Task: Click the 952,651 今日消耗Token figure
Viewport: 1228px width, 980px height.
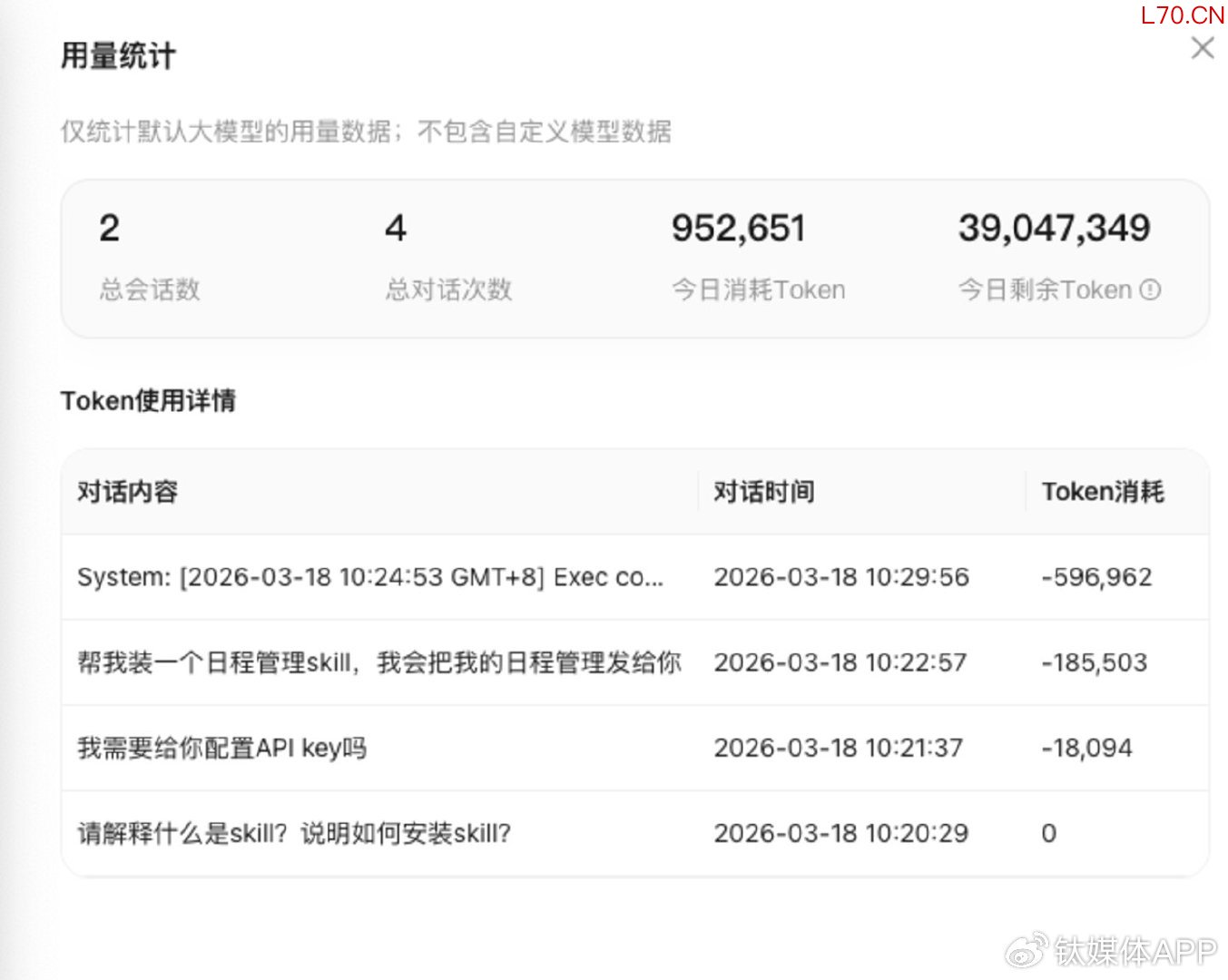Action: [x=738, y=229]
